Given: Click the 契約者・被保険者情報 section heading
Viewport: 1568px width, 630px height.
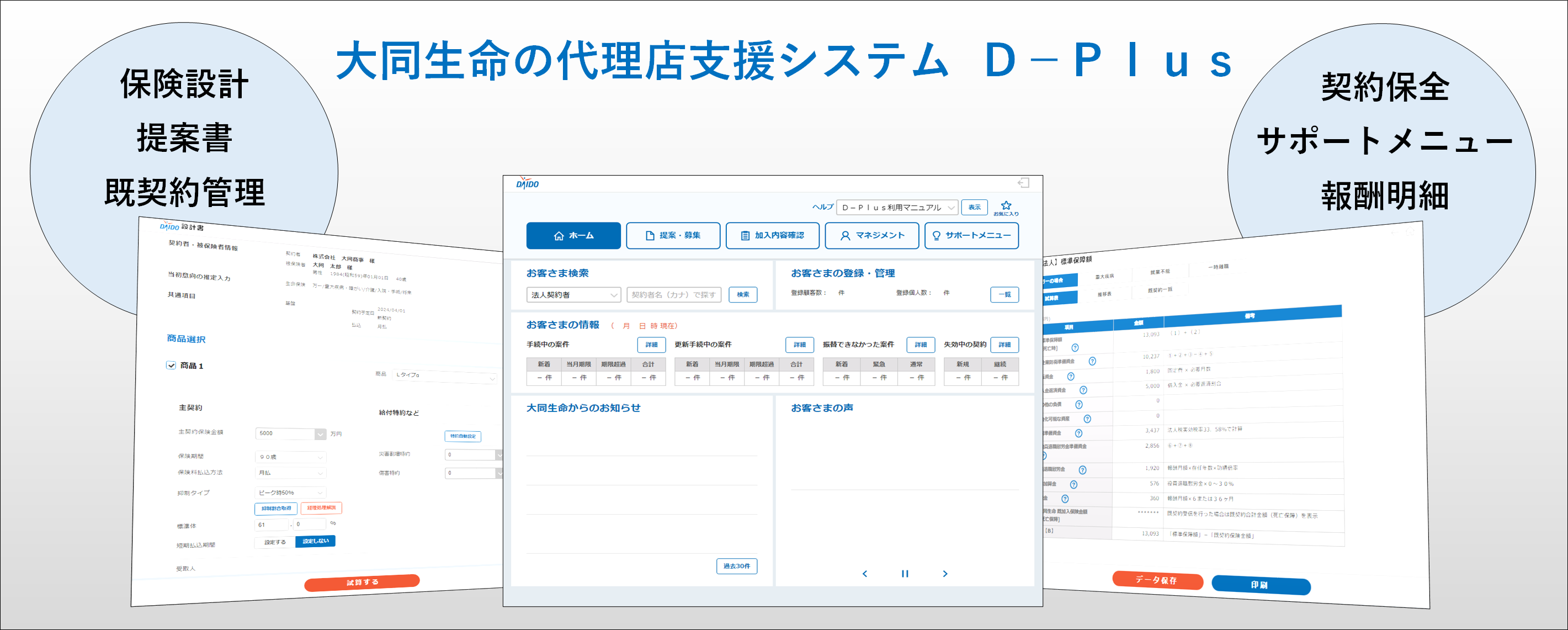Looking at the screenshot, I should pyautogui.click(x=203, y=245).
